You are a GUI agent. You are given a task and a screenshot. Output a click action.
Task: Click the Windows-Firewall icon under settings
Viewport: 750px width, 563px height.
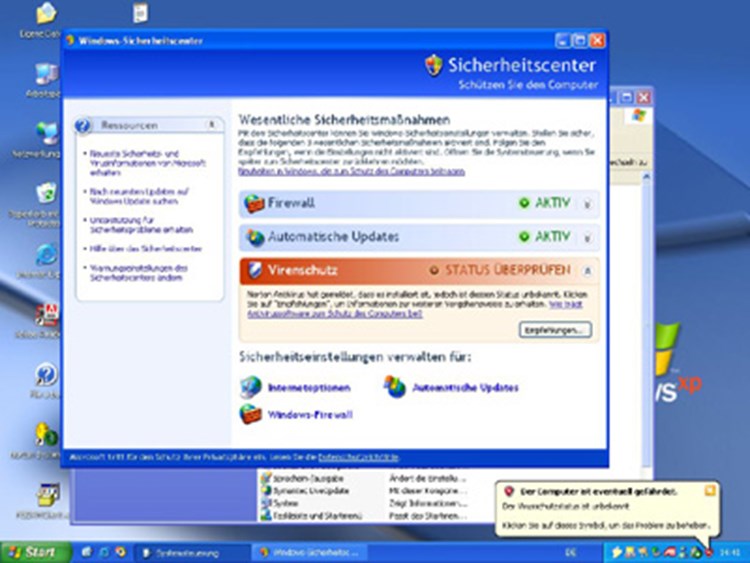[251, 414]
